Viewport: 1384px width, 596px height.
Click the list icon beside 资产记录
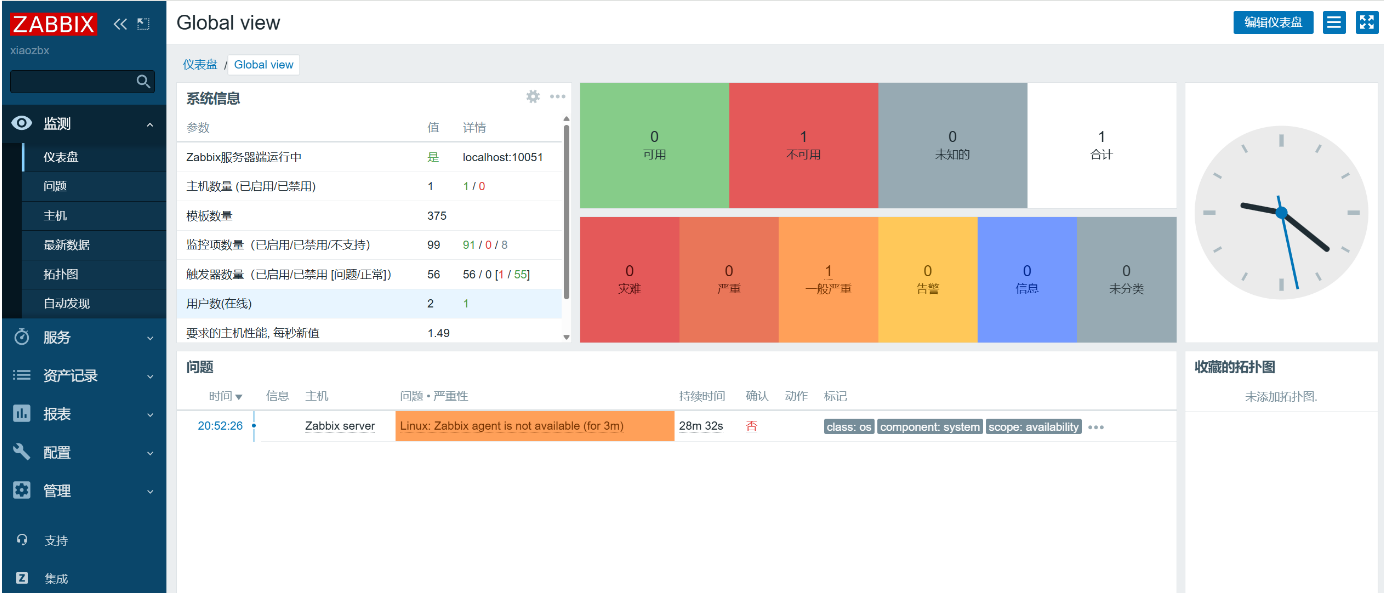22,376
